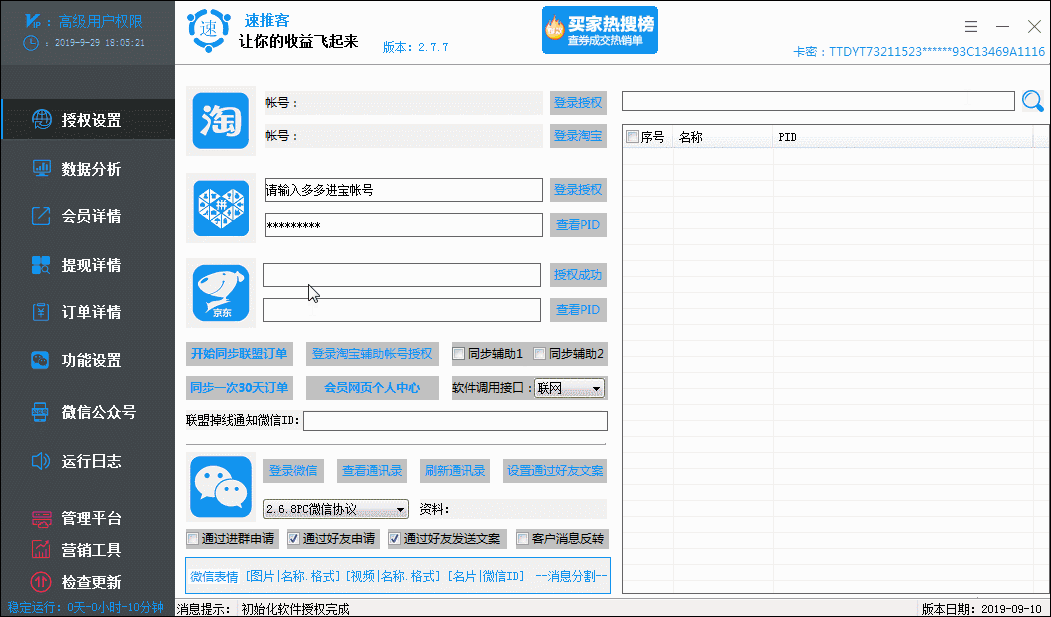The image size is (1051, 617).
Task: Click the 登录微信 button
Action: click(293, 470)
